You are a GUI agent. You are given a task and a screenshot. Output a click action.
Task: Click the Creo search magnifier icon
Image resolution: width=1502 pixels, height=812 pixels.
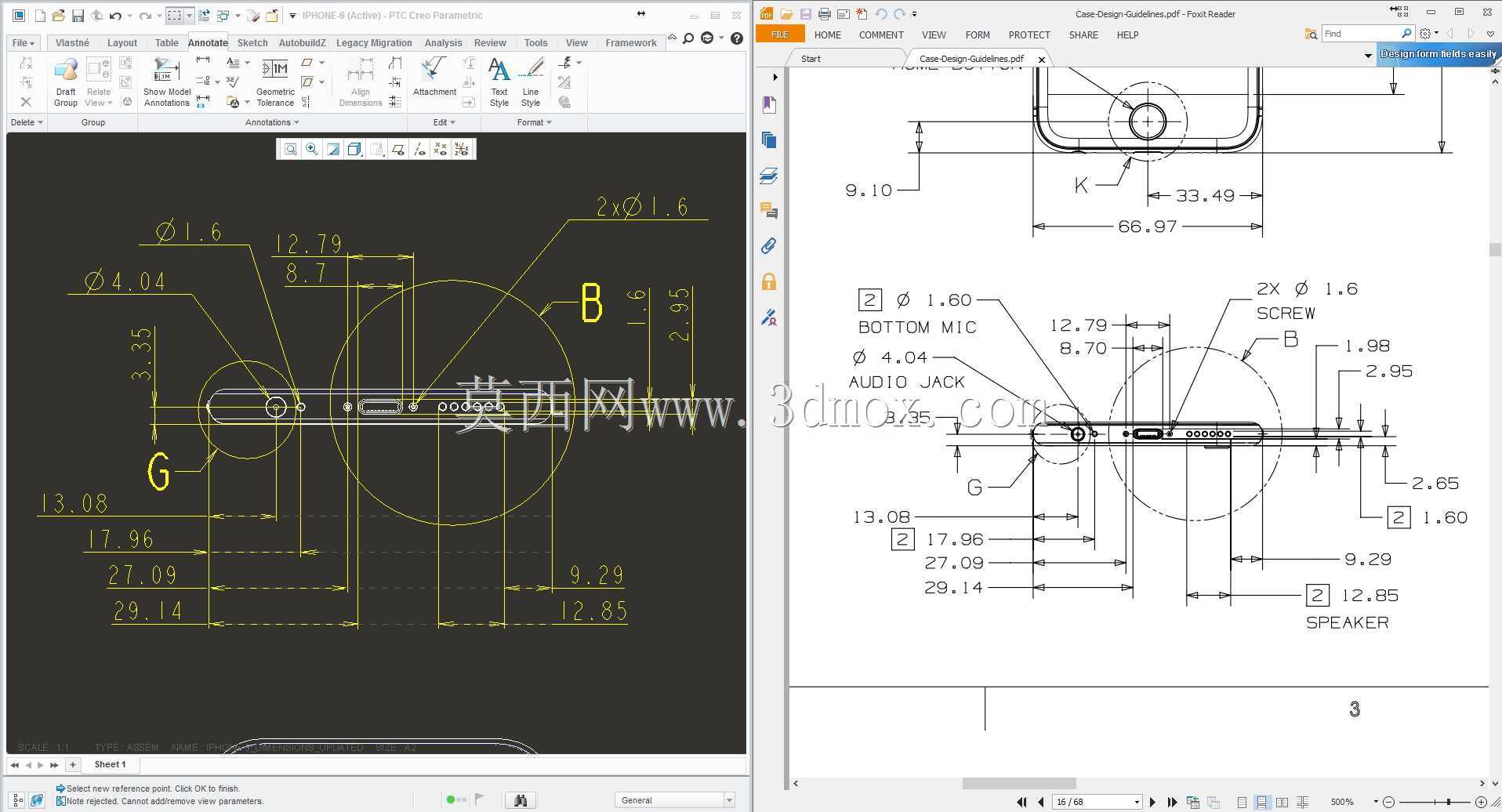click(688, 38)
